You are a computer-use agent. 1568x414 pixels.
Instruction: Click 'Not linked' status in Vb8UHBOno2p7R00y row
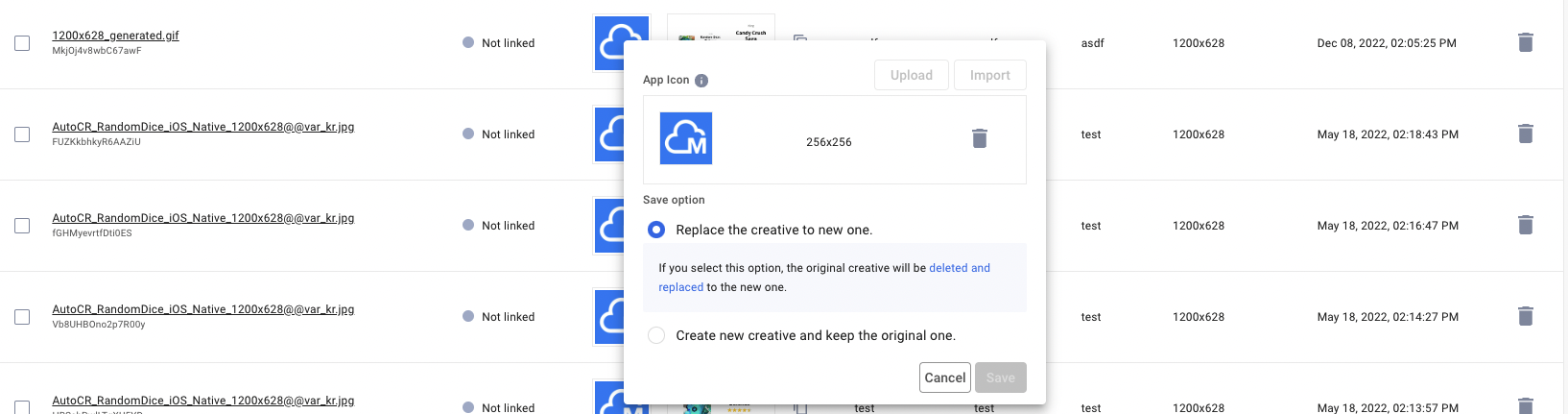coord(499,317)
